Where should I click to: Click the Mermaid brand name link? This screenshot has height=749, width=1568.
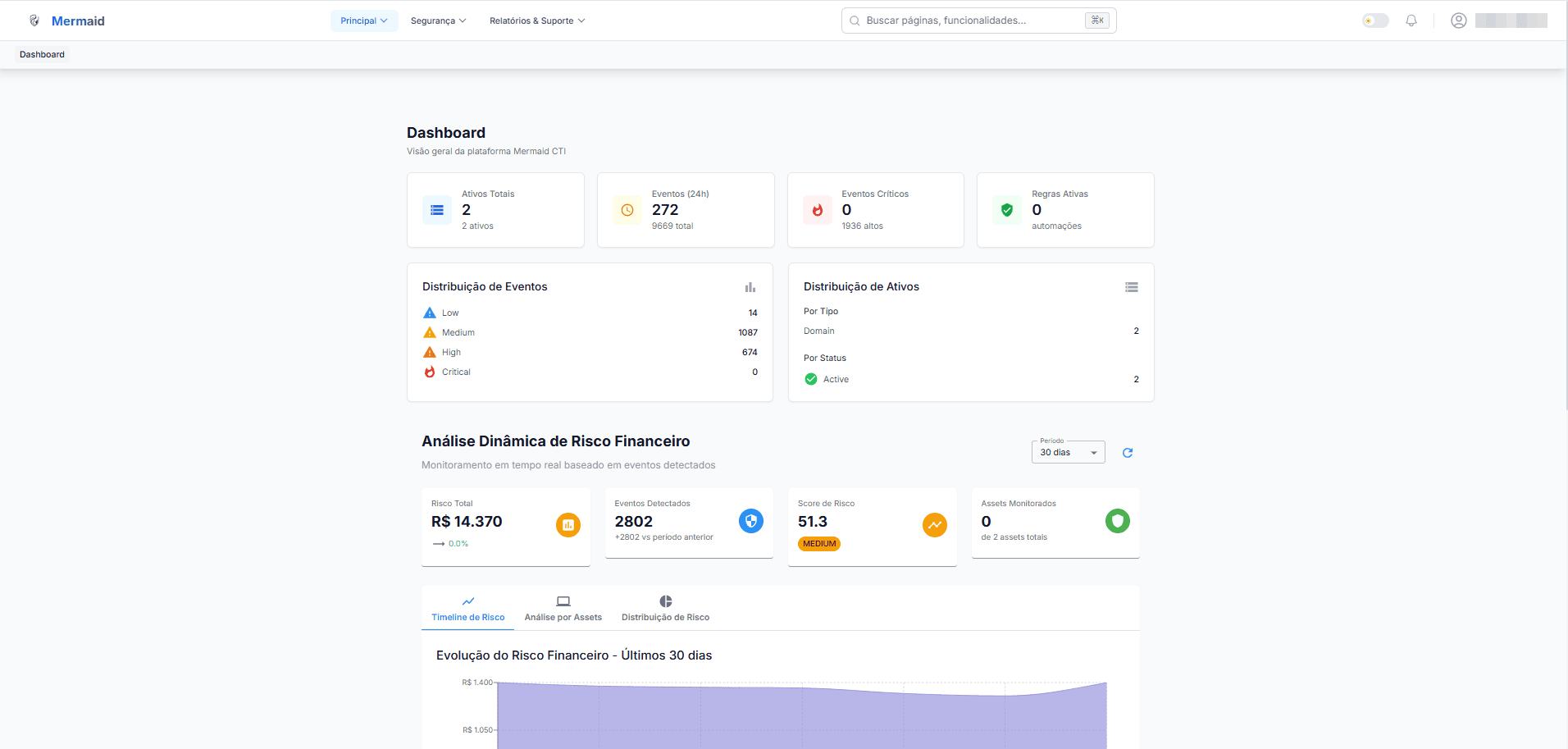(x=78, y=21)
